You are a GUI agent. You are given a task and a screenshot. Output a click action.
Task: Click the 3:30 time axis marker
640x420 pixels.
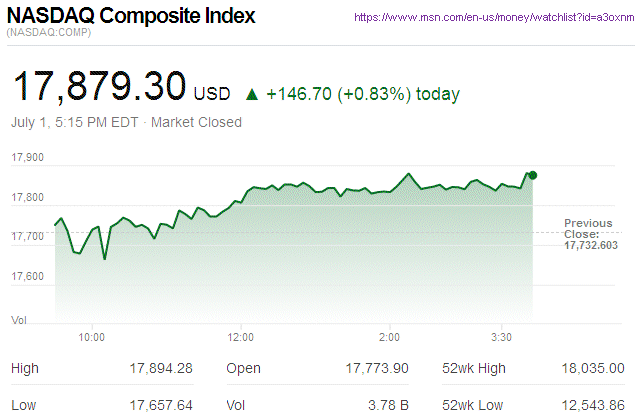pyautogui.click(x=502, y=337)
